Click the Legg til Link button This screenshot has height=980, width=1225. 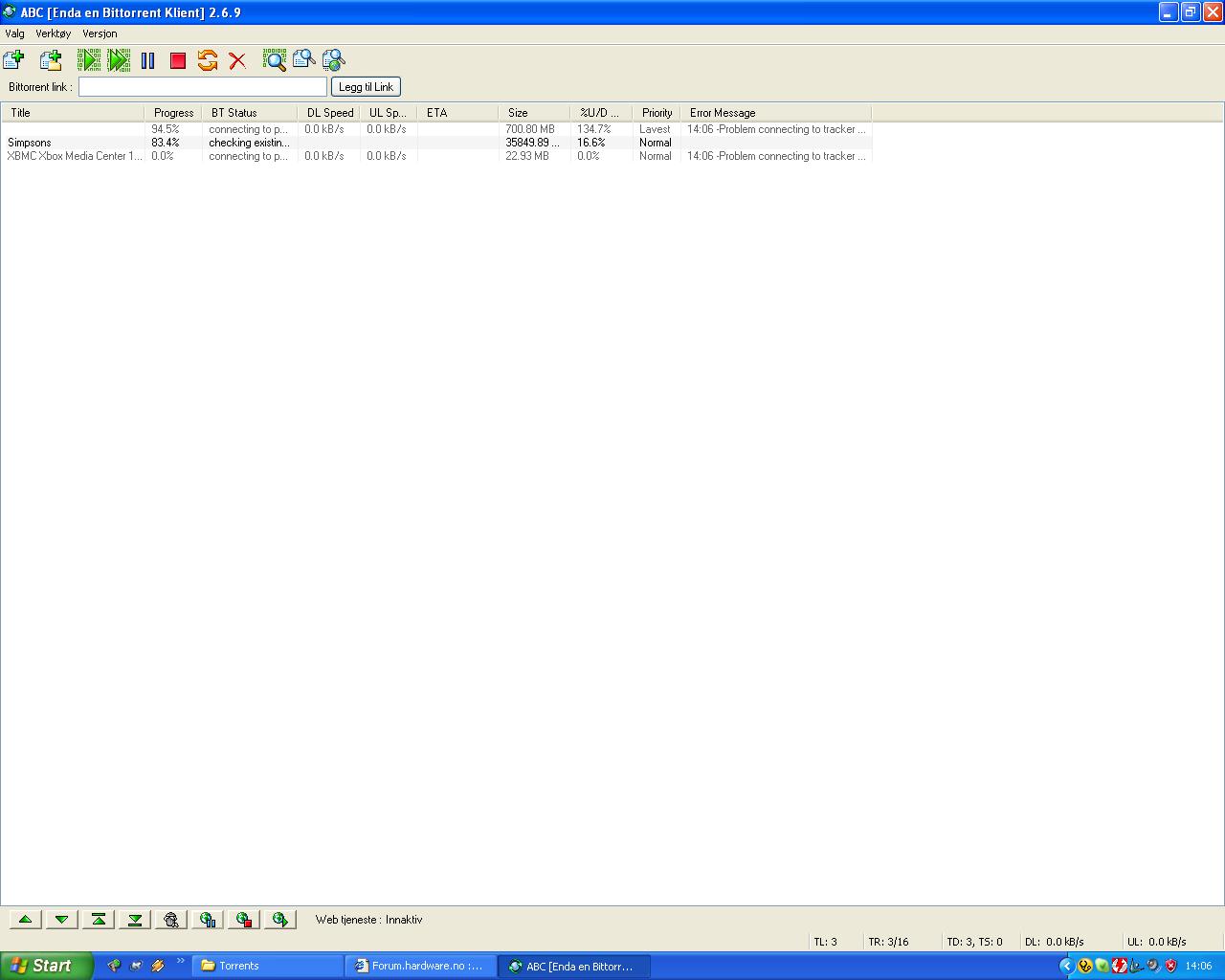coord(366,87)
